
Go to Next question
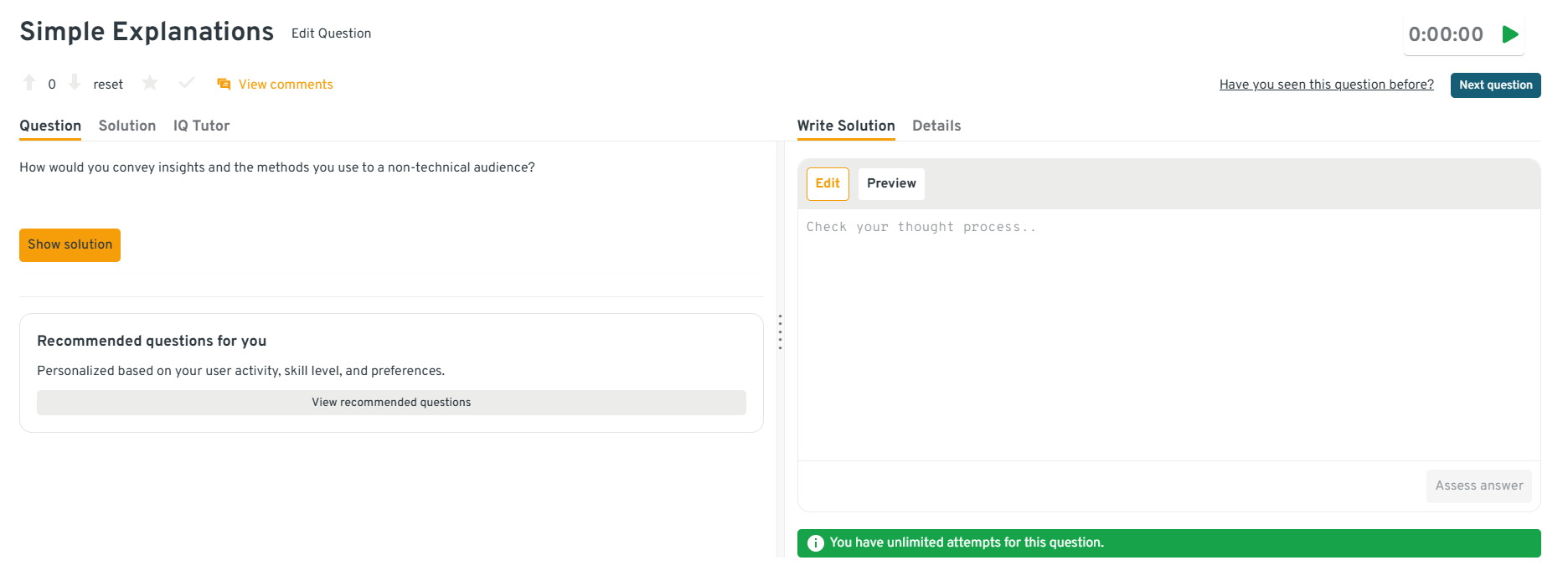[1495, 85]
